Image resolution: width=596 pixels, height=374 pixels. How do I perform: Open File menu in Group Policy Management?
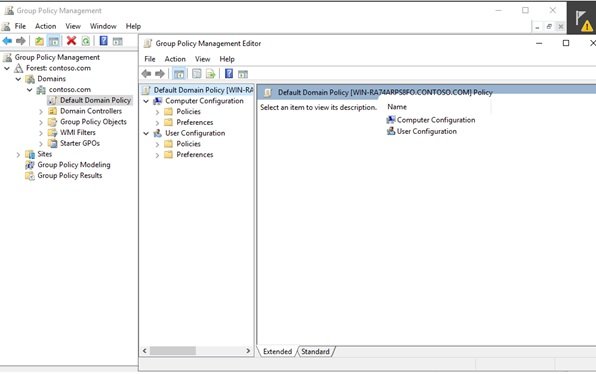(x=20, y=26)
